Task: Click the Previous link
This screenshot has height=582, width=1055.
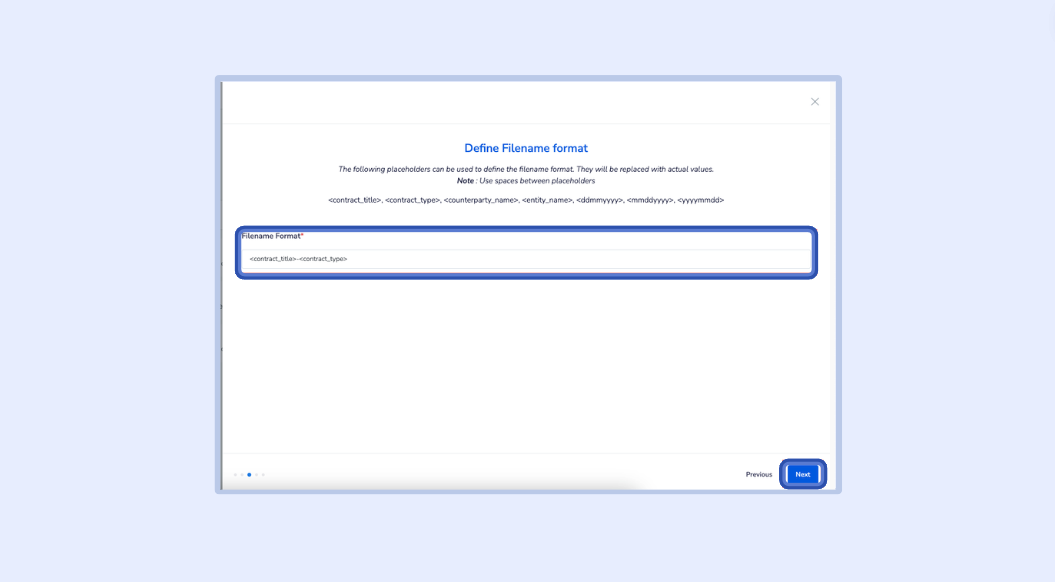Action: 758,474
